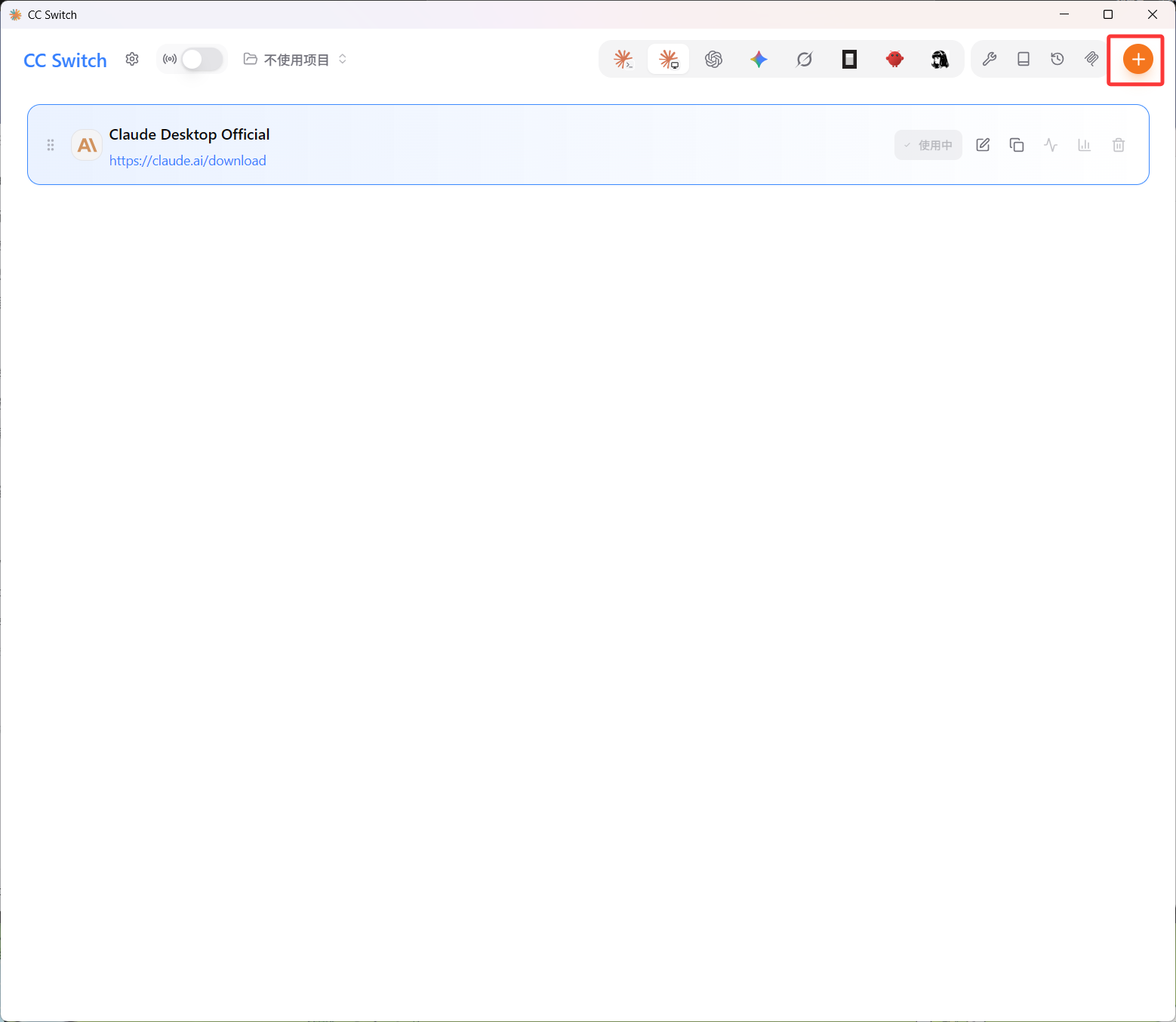The height and width of the screenshot is (1022, 1176).
Task: Grab the drag handle of Claude Desktop Official
Action: 51,145
